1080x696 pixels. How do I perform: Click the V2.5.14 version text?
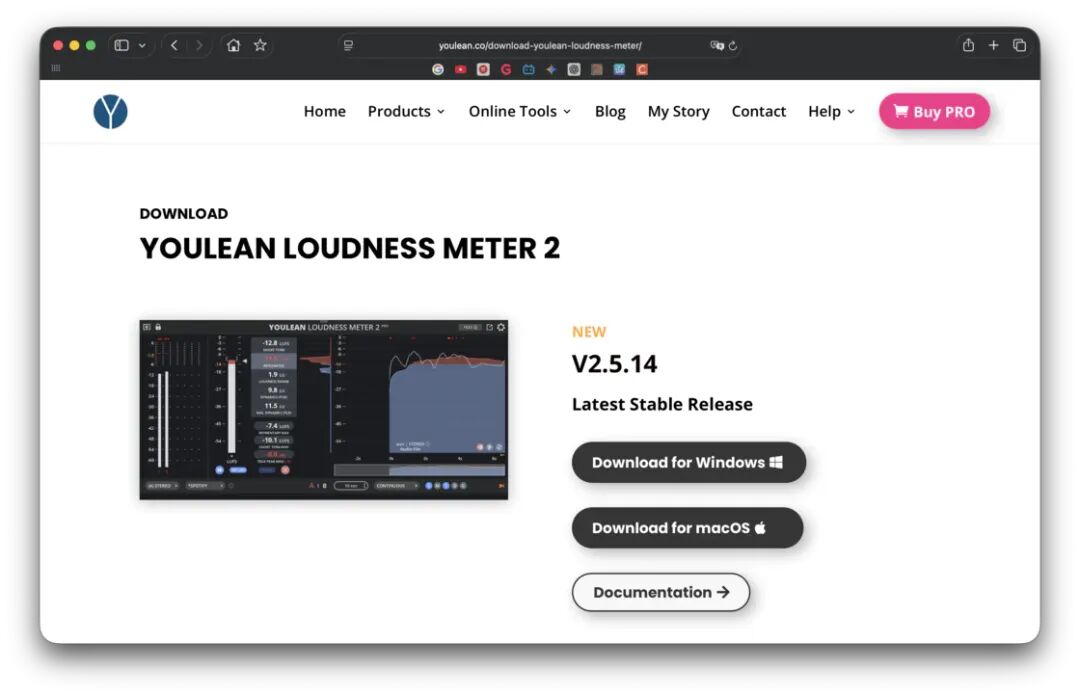click(614, 364)
